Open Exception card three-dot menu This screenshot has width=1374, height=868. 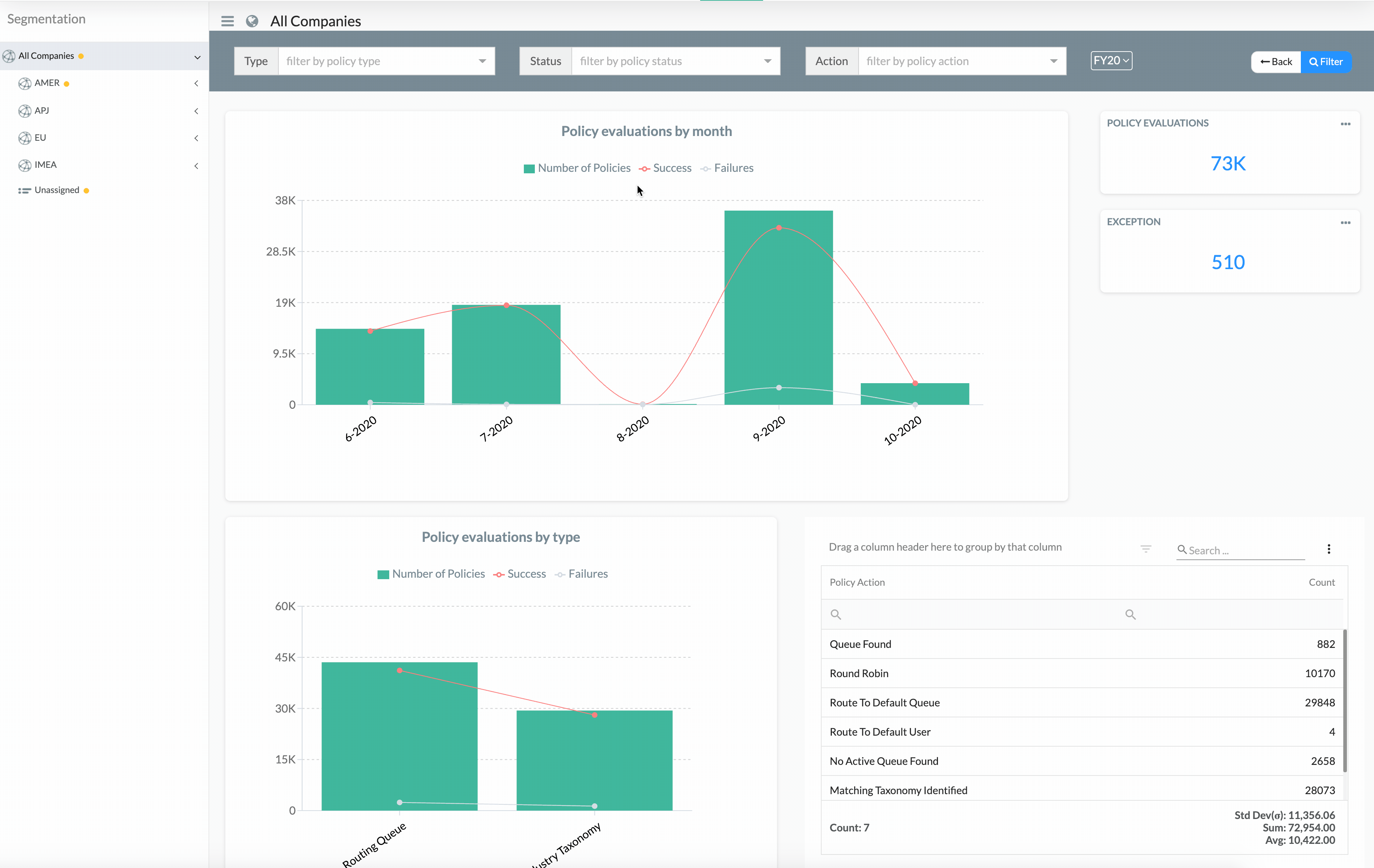tap(1345, 222)
